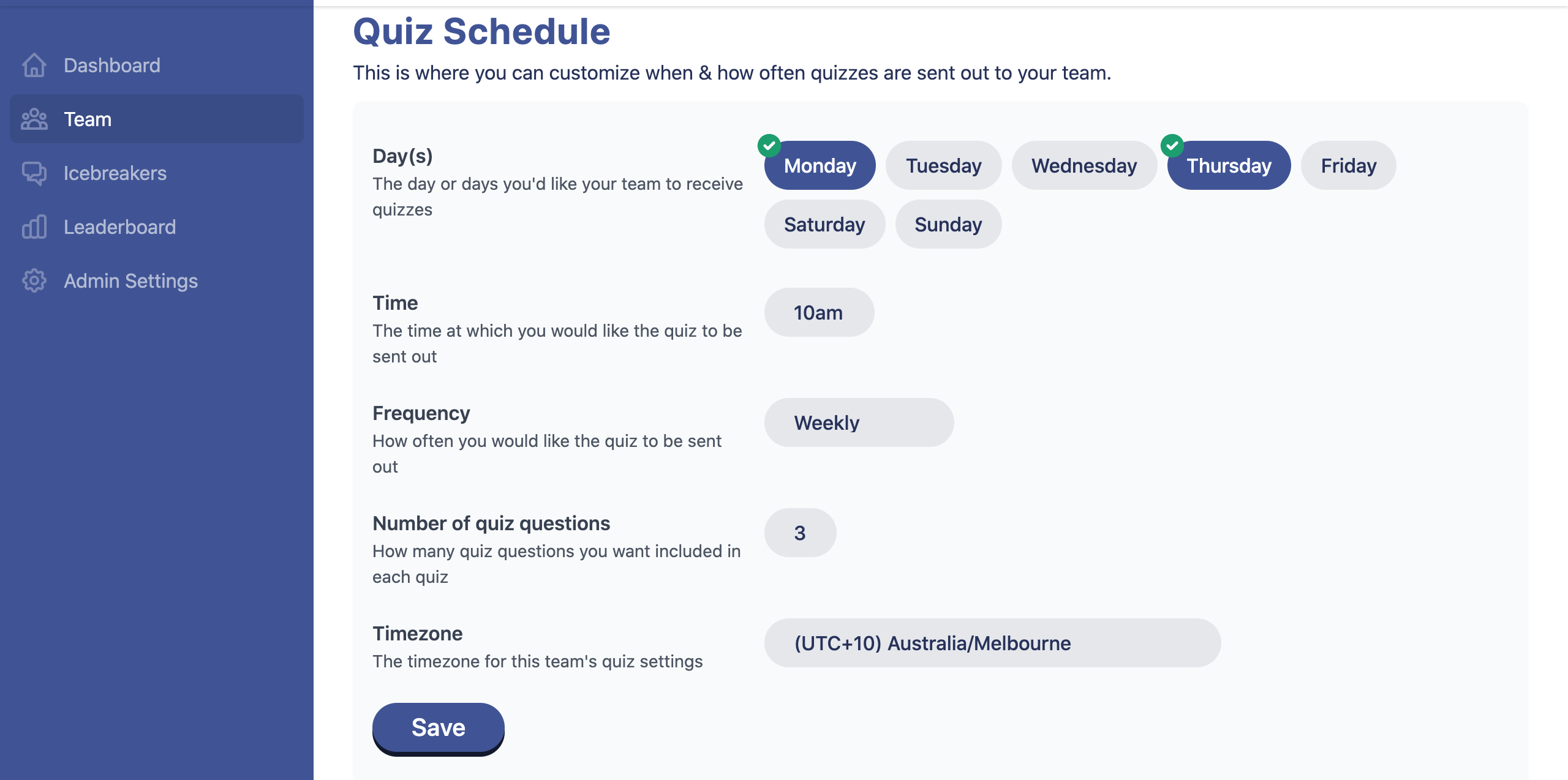This screenshot has height=780, width=1568.
Task: Enable Wednesday for quizzes
Action: coord(1084,165)
